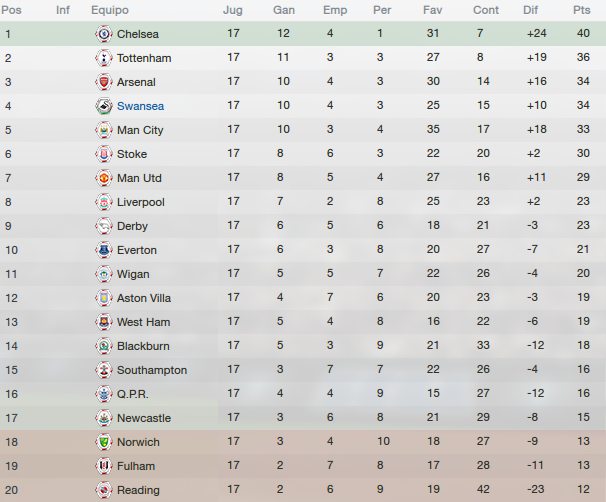This screenshot has height=502, width=606.
Task: Open Man City via its badge
Action: tap(104, 130)
